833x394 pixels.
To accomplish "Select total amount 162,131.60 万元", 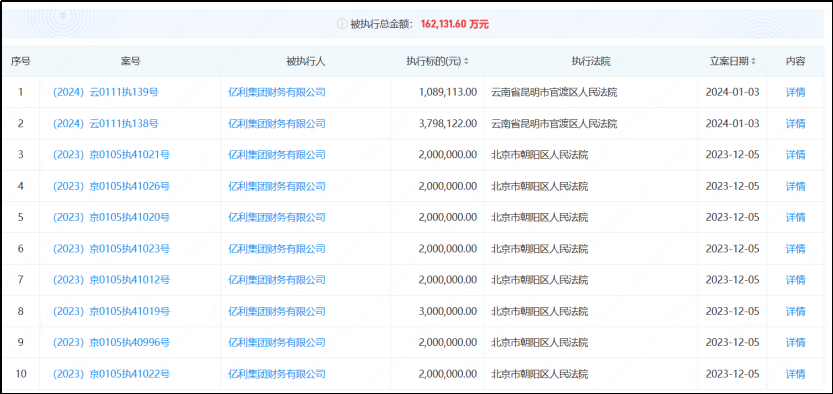I will click(x=455, y=24).
